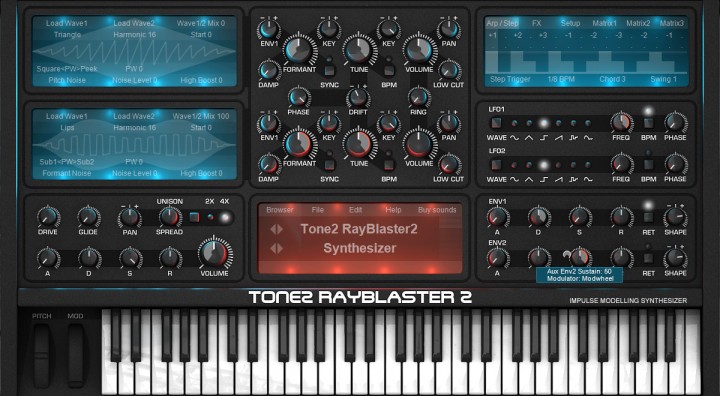Click the DRIVE knob
The image size is (720, 396).
(x=48, y=217)
